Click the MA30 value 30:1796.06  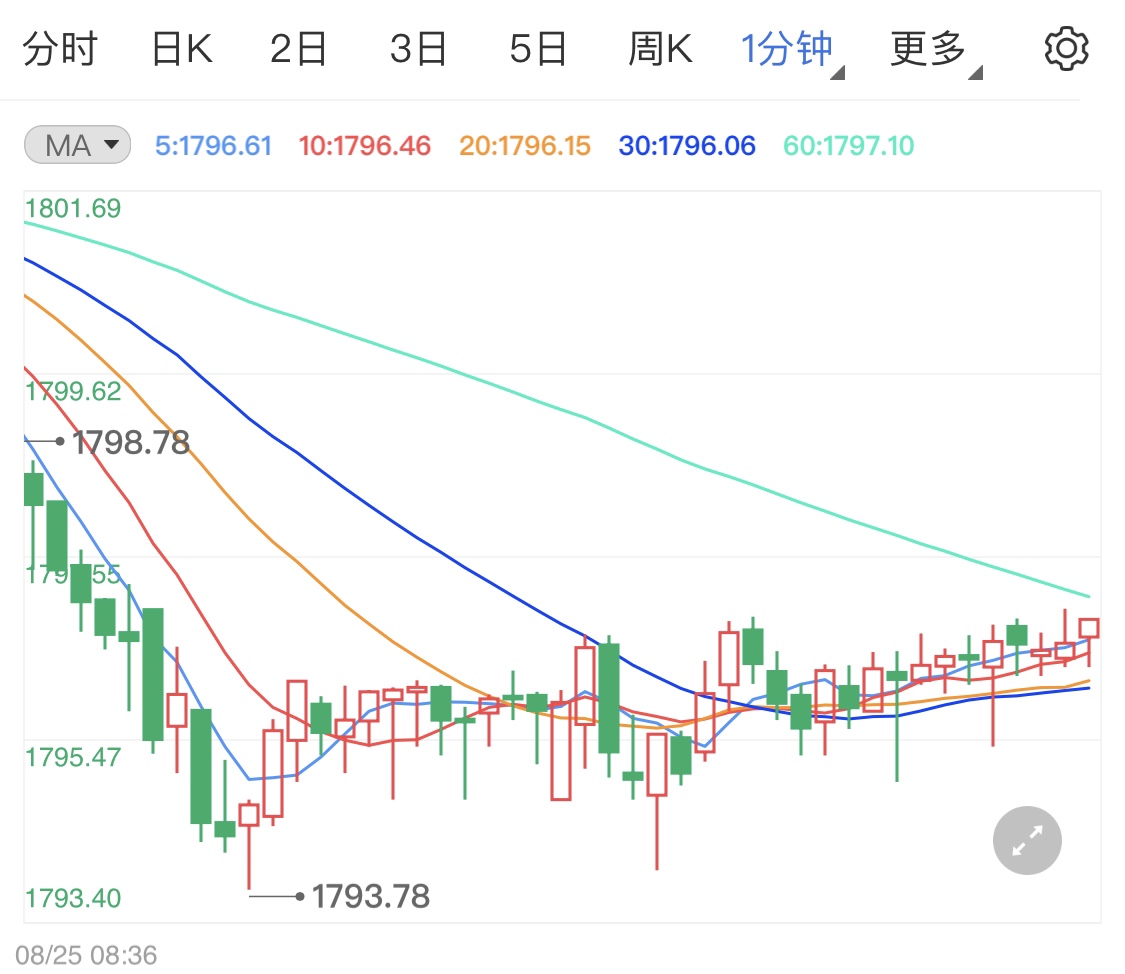687,146
